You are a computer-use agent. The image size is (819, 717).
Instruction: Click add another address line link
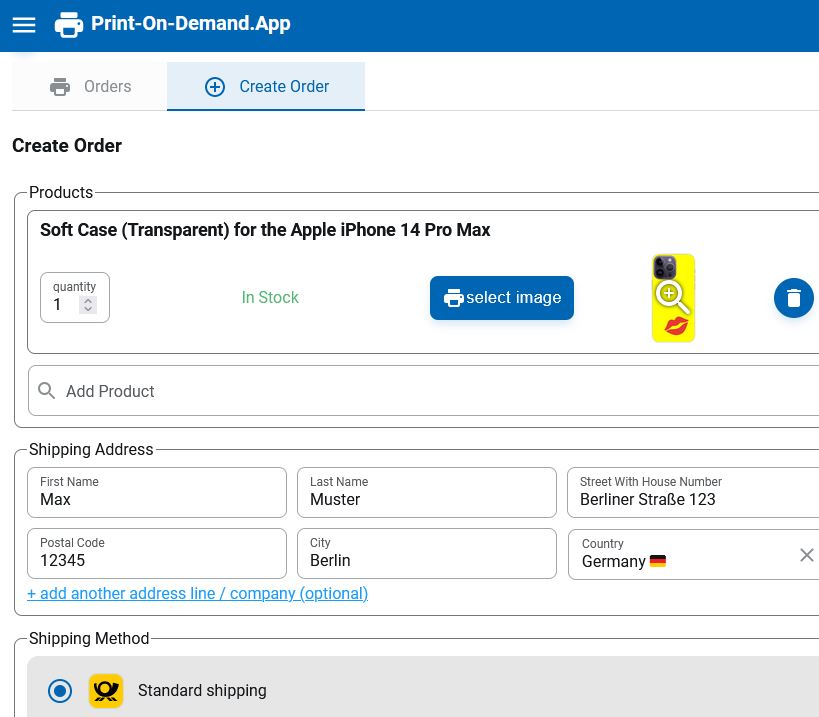[197, 594]
